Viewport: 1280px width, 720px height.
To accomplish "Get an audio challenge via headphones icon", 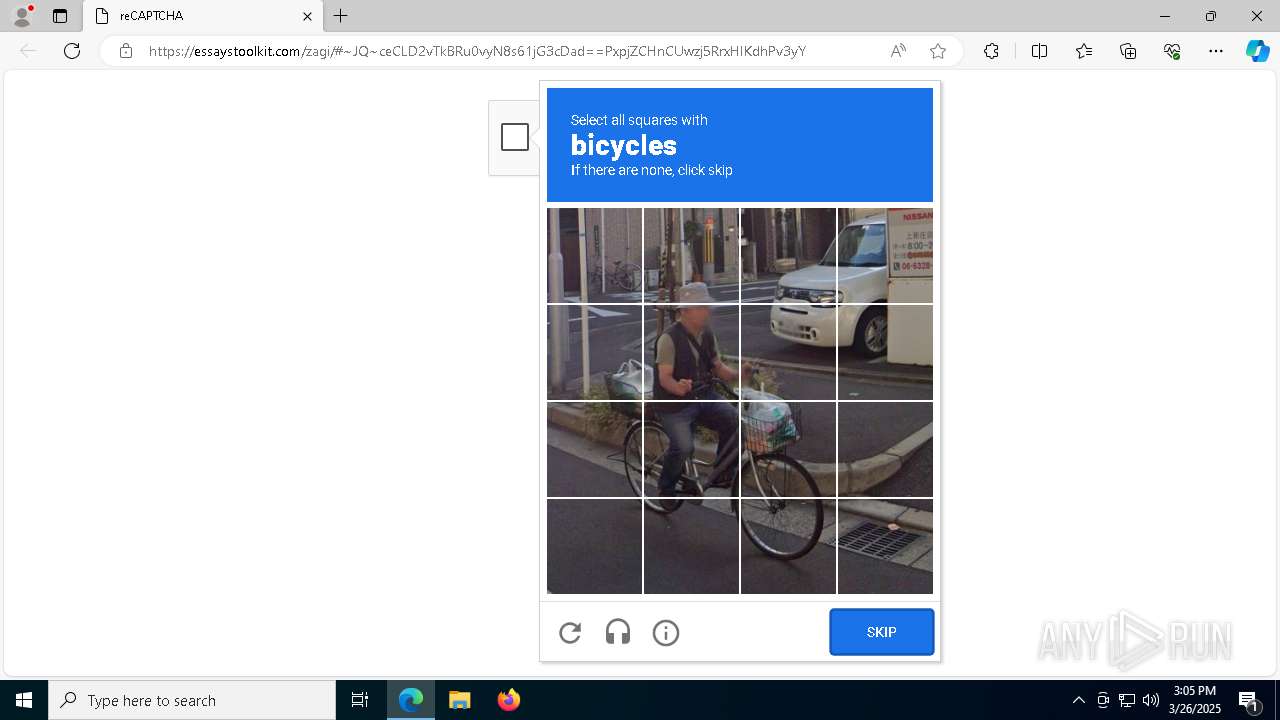I will tap(618, 632).
